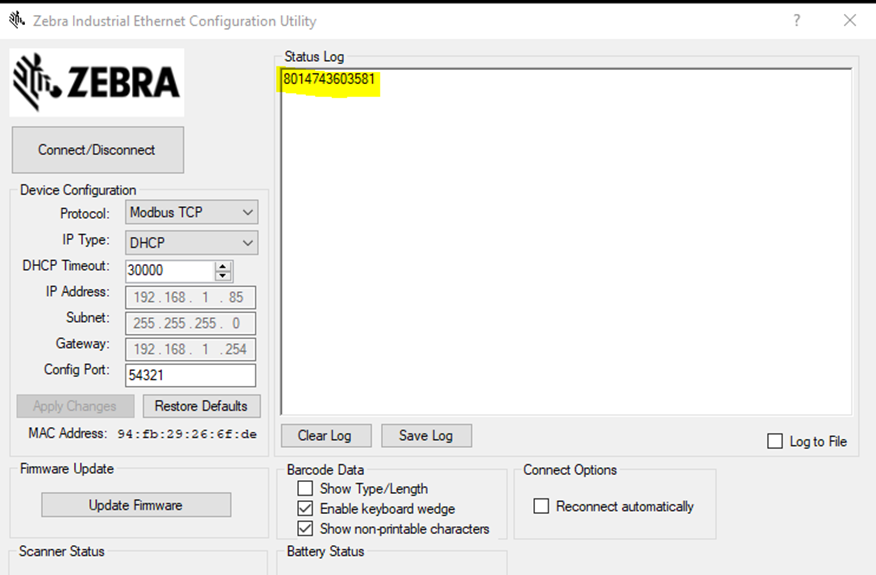Expand the IP Type dropdown set to DHCP
This screenshot has height=575, width=876.
(191, 243)
